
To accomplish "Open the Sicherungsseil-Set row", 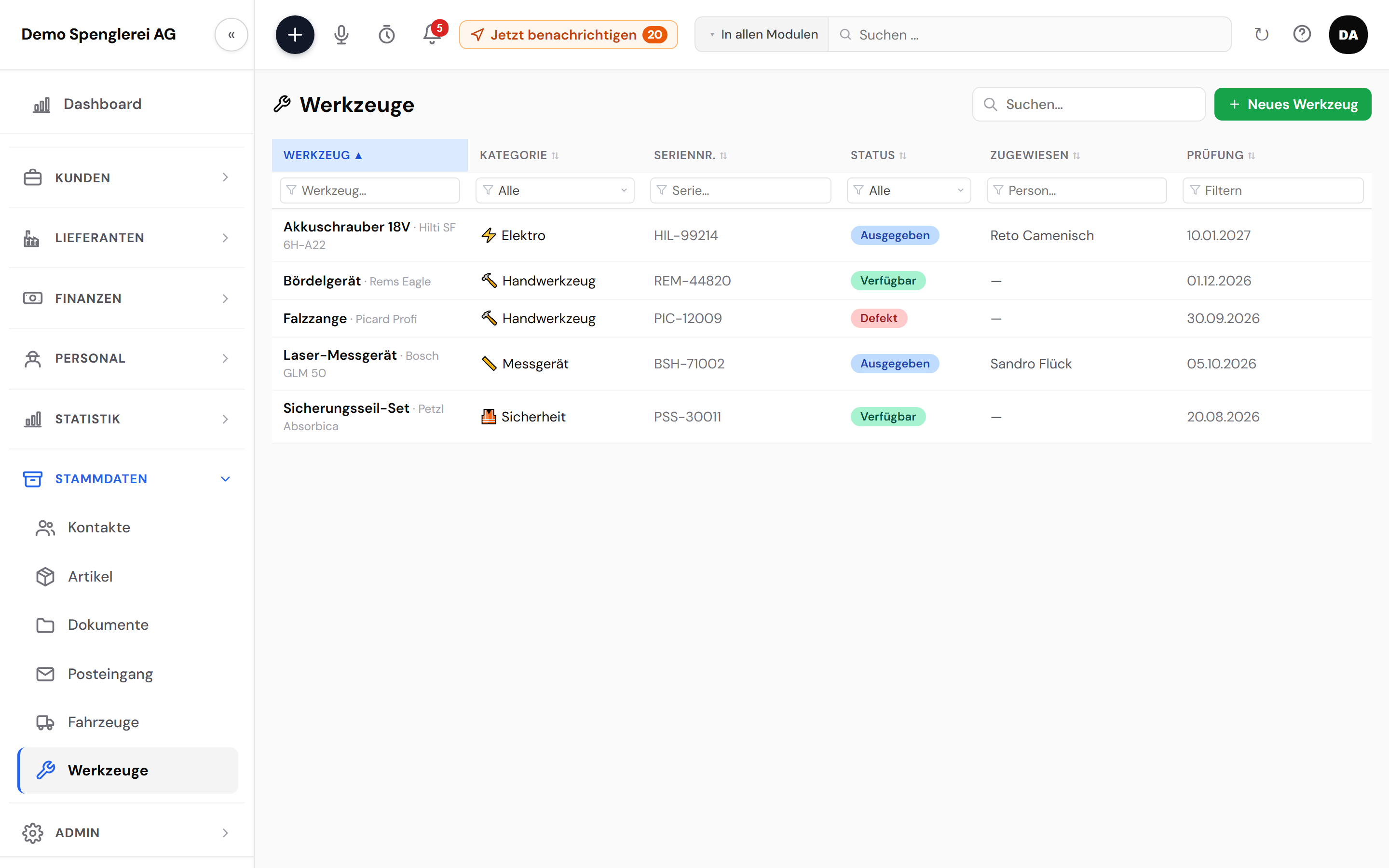I will point(821,417).
